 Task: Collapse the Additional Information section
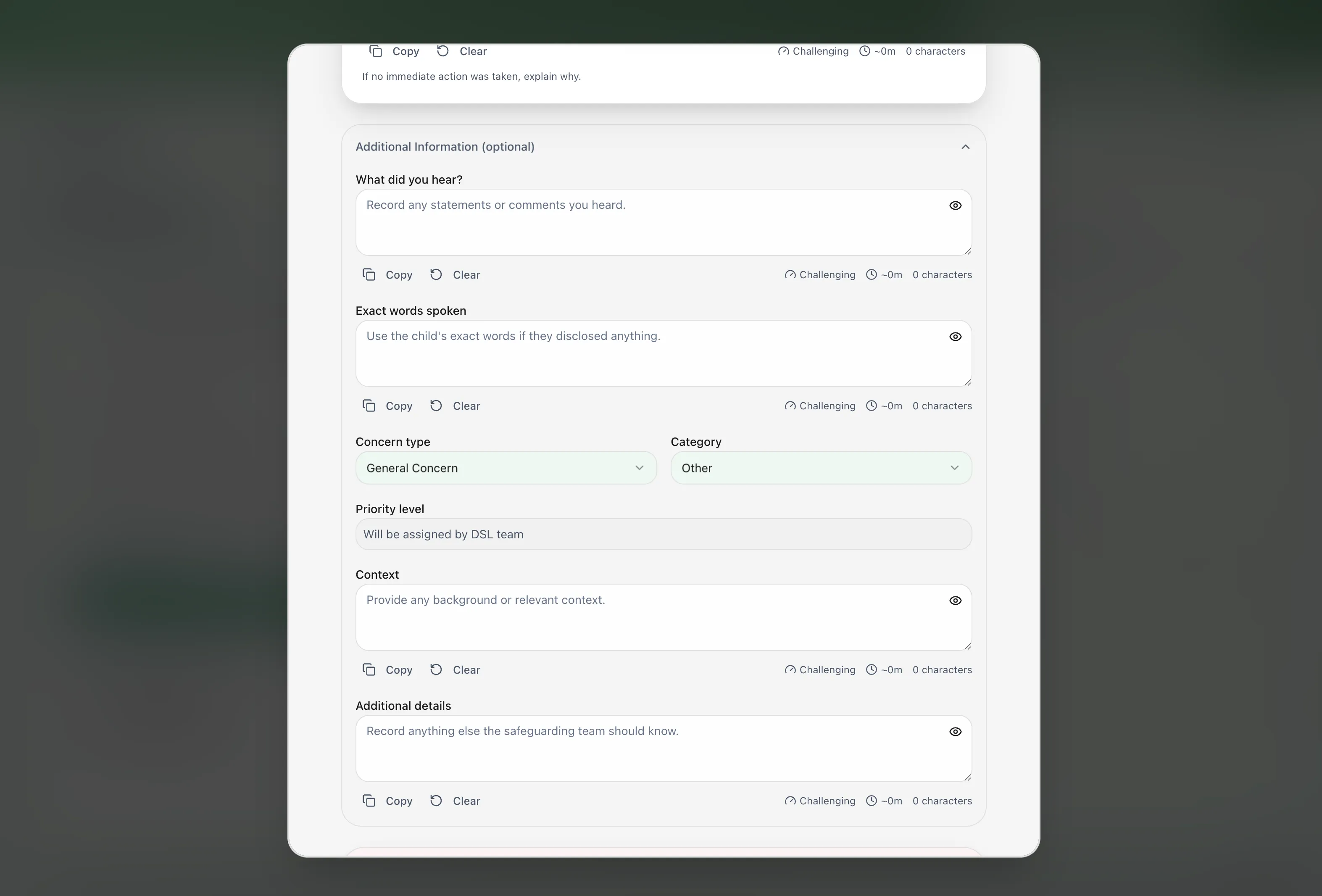tap(965, 146)
